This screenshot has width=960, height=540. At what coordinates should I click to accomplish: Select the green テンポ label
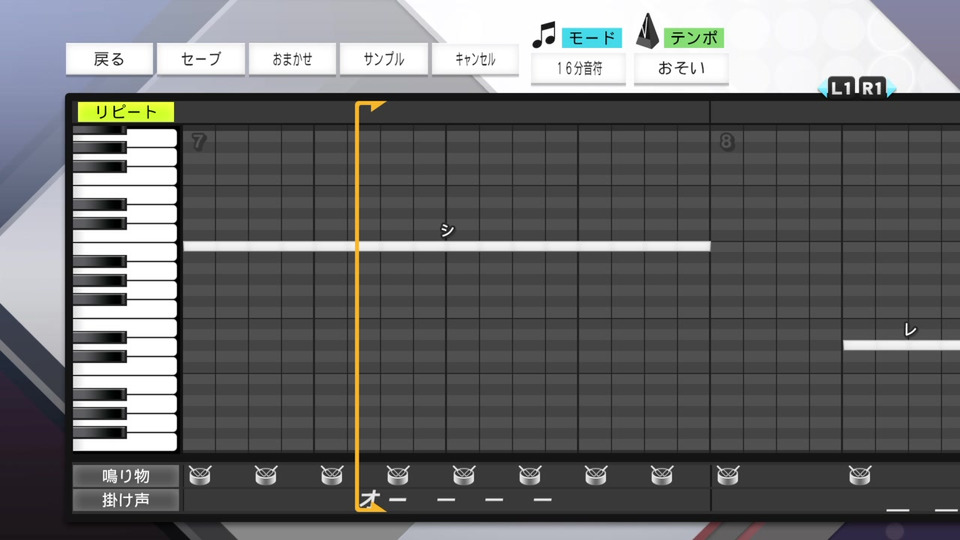[x=694, y=38]
